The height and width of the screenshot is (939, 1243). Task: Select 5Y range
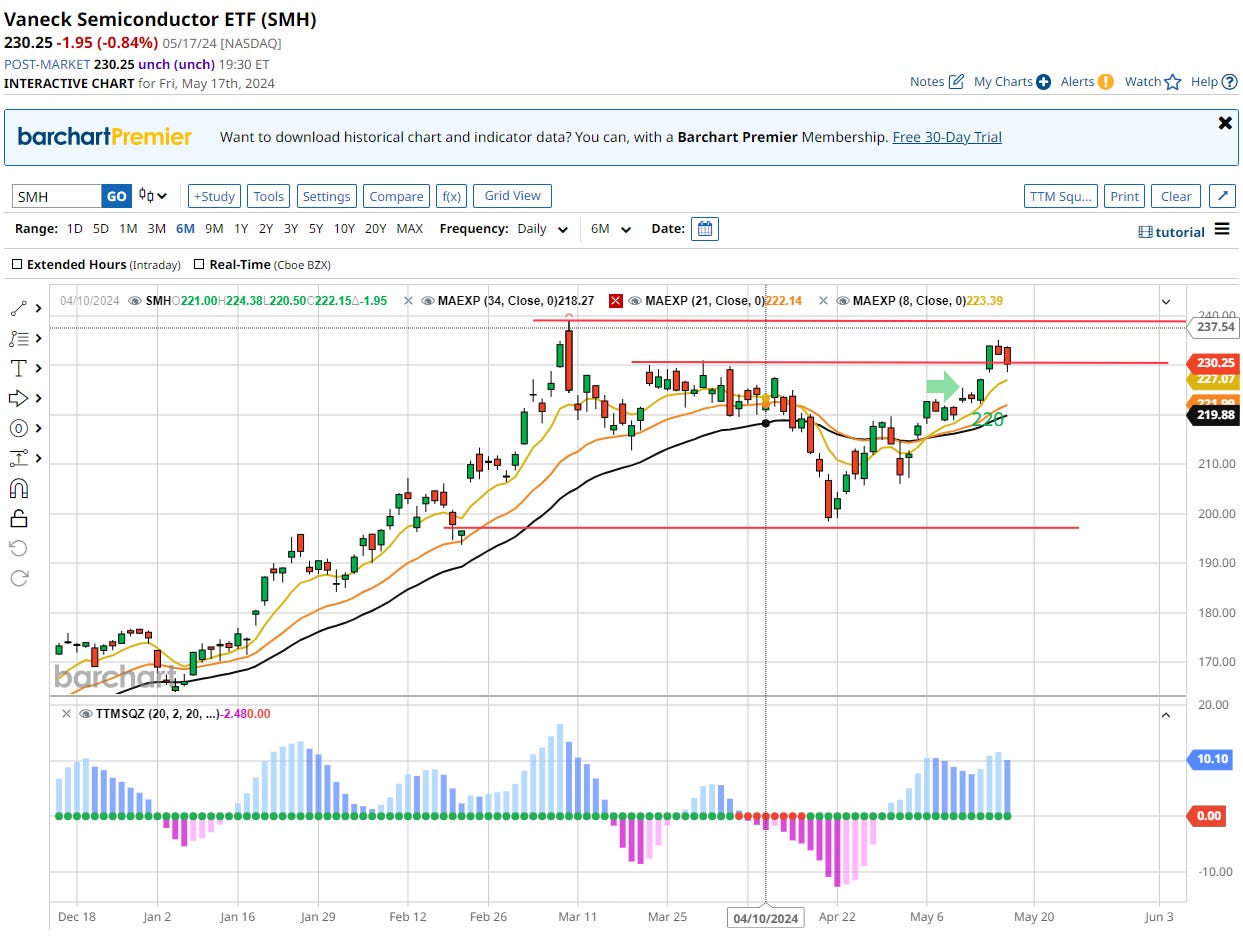point(315,229)
